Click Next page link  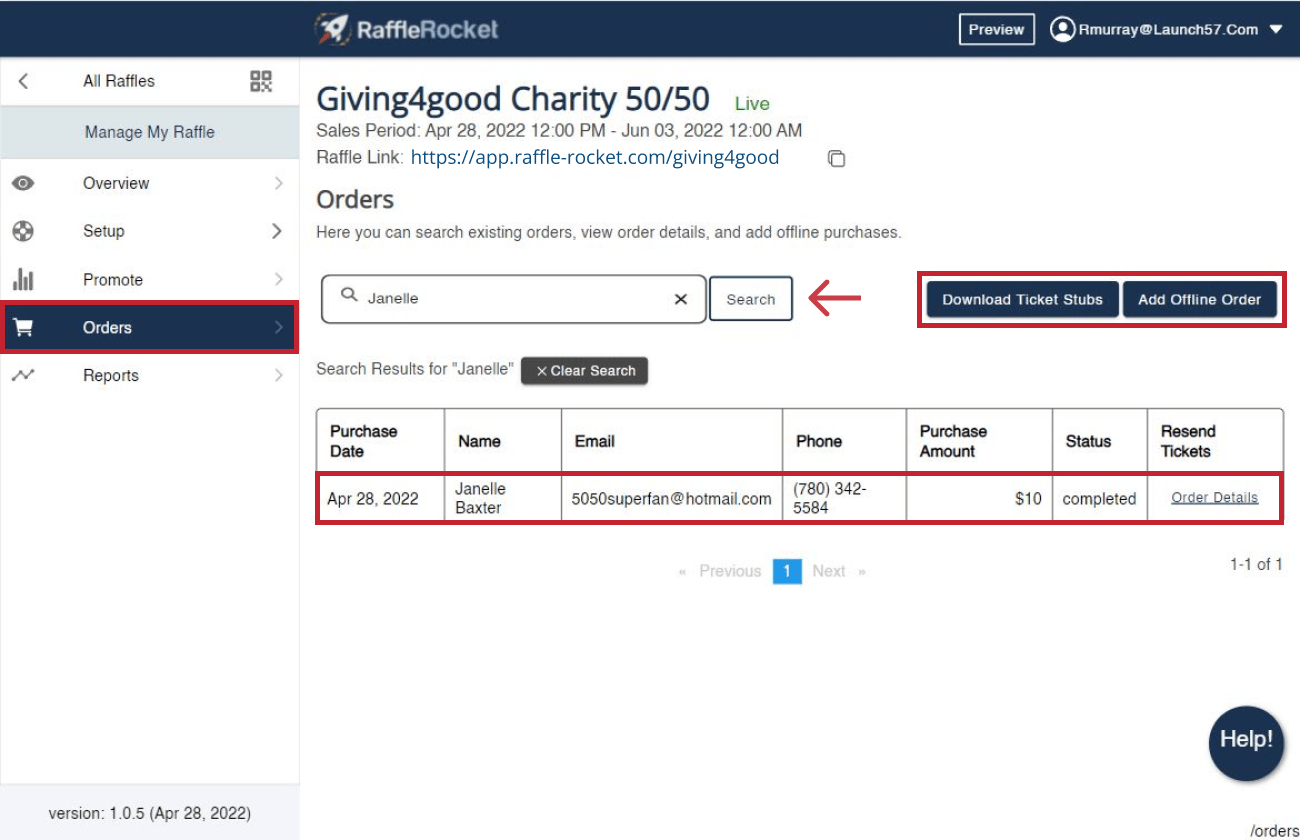pos(829,571)
